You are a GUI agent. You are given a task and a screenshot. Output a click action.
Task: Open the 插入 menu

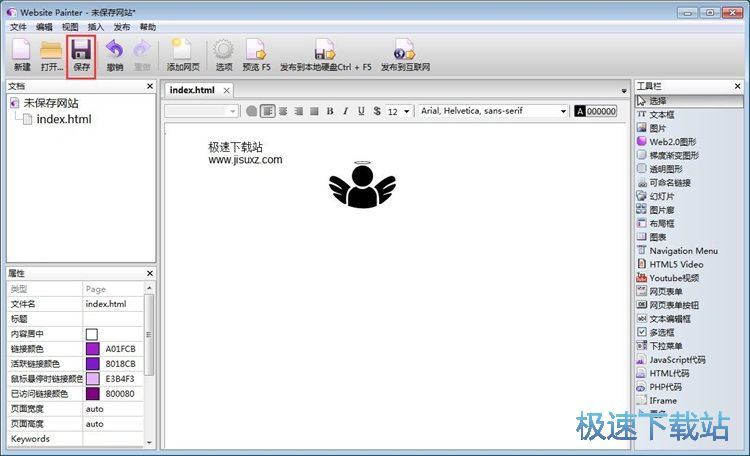pyautogui.click(x=96, y=27)
